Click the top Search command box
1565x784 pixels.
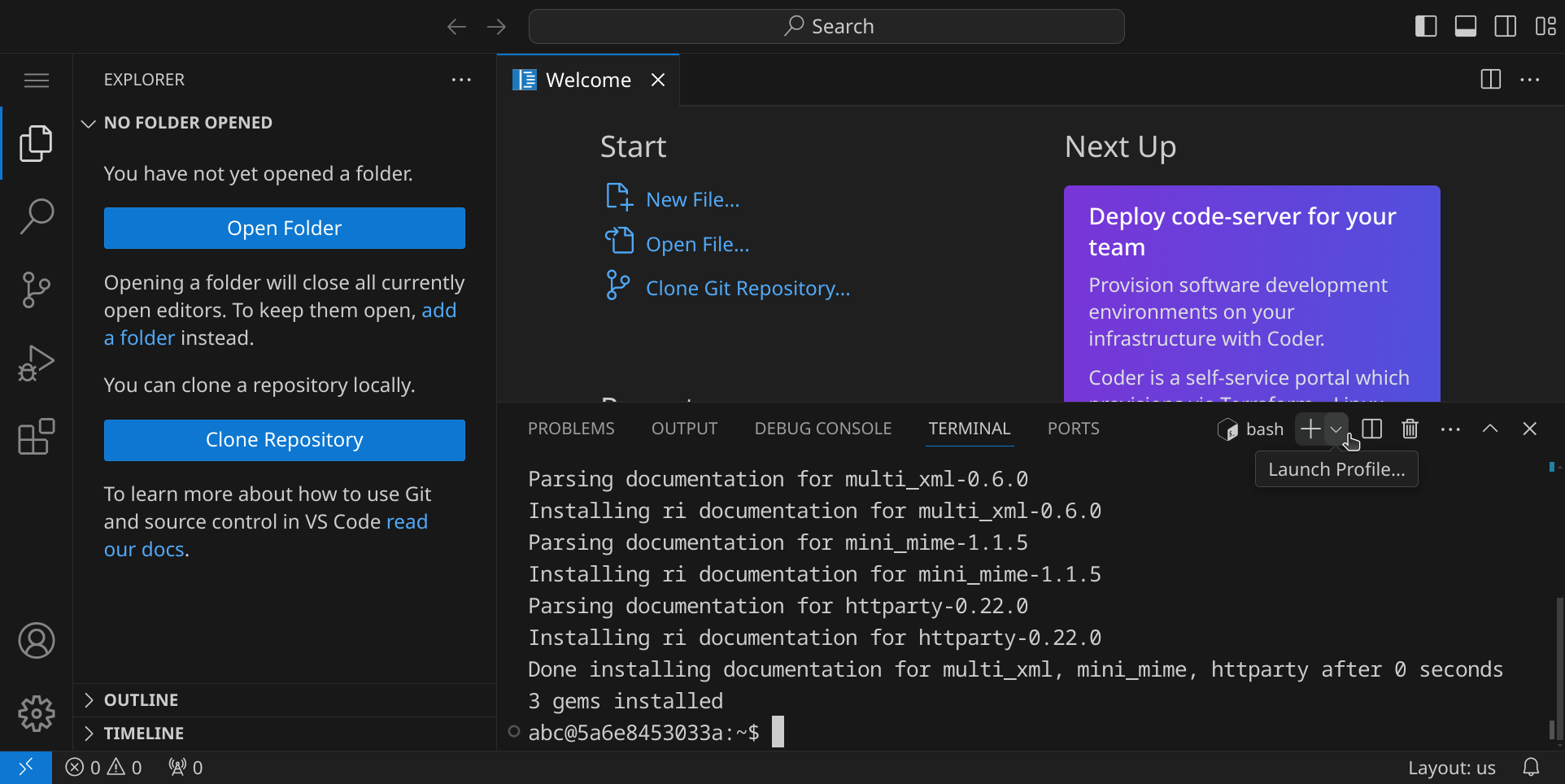(826, 26)
